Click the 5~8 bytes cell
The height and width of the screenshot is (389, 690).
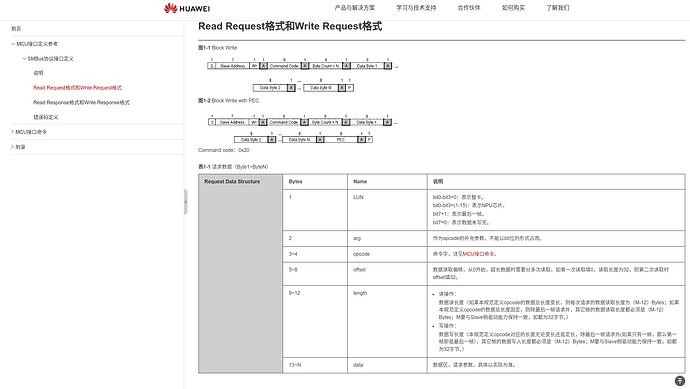pyautogui.click(x=315, y=273)
